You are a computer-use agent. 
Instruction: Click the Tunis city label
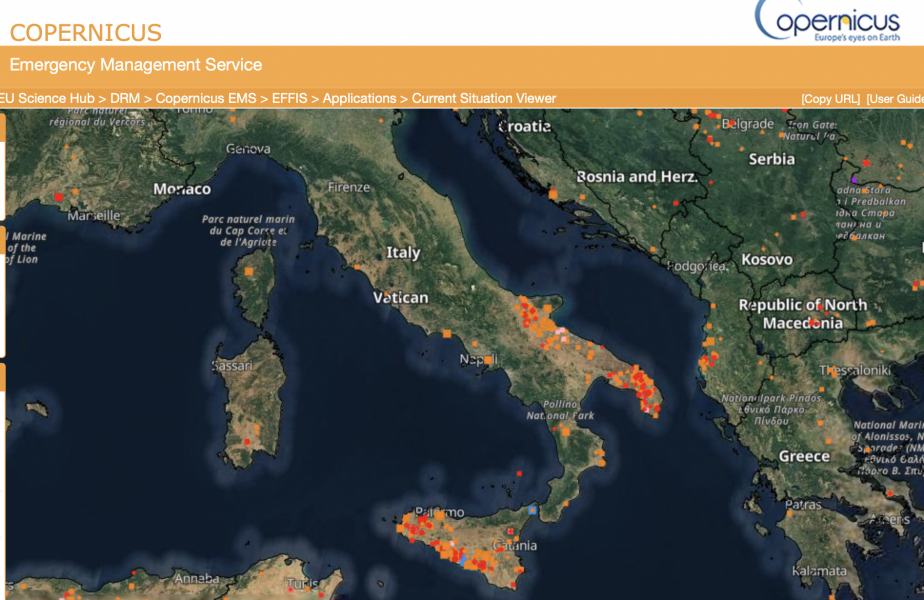tap(302, 584)
